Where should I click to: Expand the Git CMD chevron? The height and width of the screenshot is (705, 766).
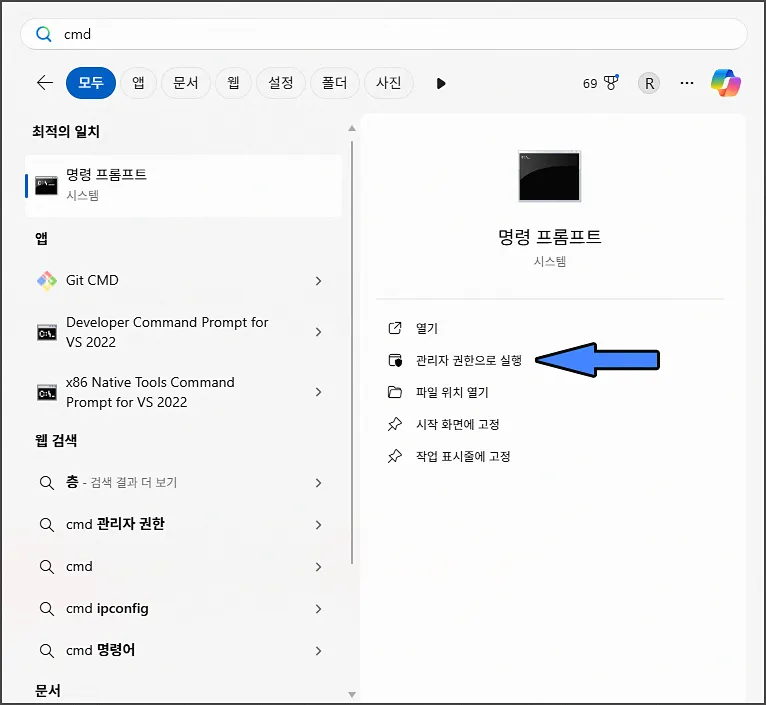coord(319,281)
